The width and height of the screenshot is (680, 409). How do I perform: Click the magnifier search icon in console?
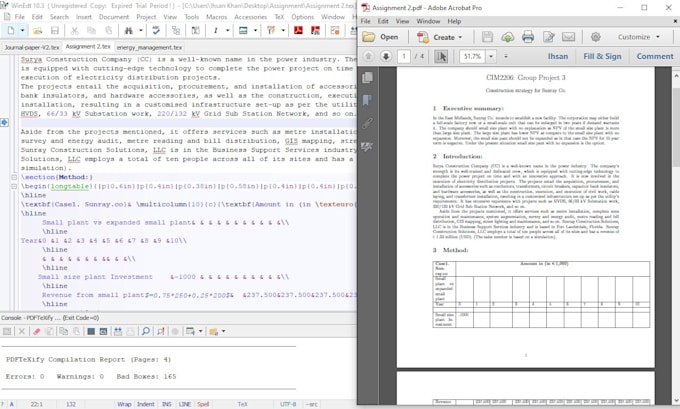[x=146, y=331]
